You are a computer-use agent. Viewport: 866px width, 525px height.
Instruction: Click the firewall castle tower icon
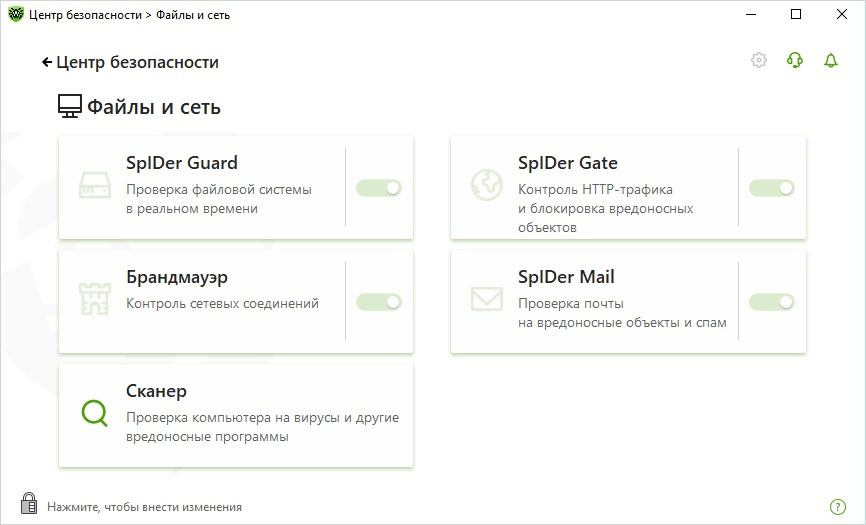coord(94,298)
